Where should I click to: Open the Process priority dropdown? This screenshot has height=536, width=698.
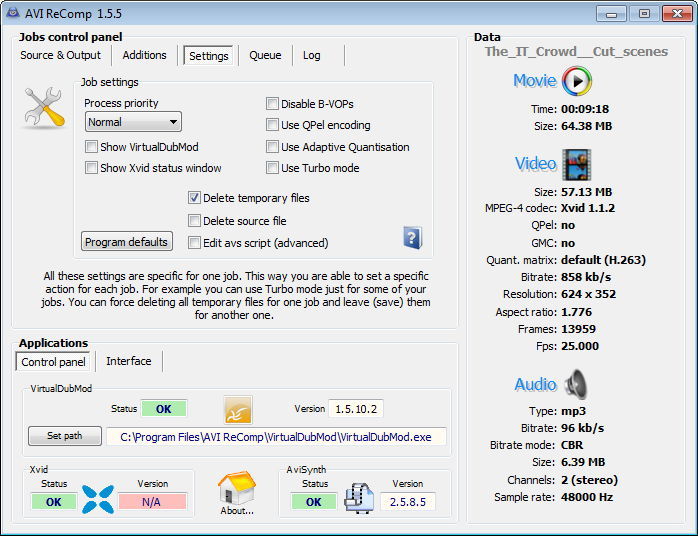133,122
